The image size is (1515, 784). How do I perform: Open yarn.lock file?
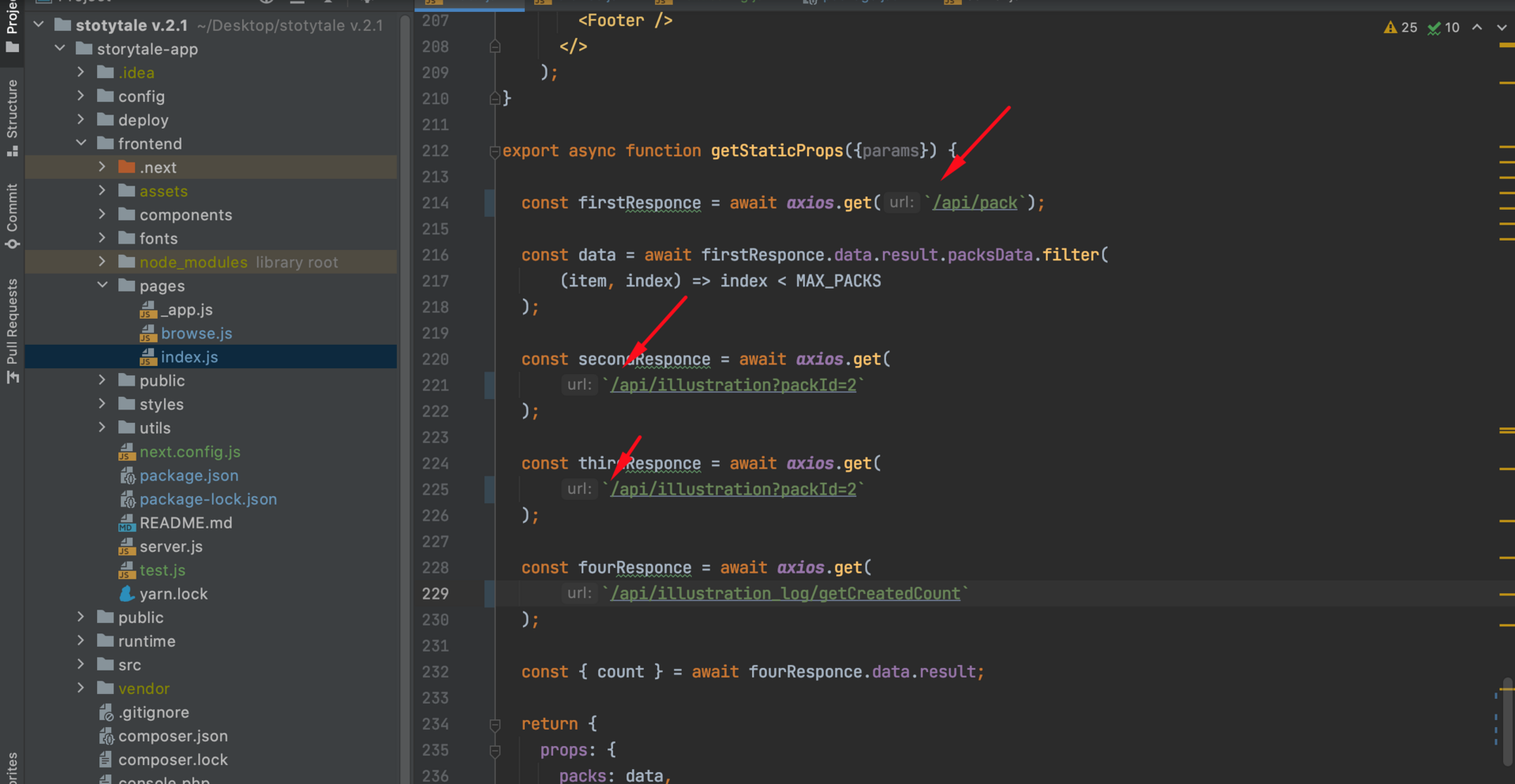click(x=174, y=594)
